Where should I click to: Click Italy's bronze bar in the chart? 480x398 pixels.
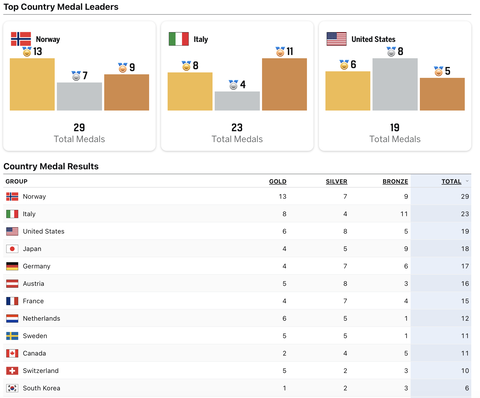(x=284, y=84)
